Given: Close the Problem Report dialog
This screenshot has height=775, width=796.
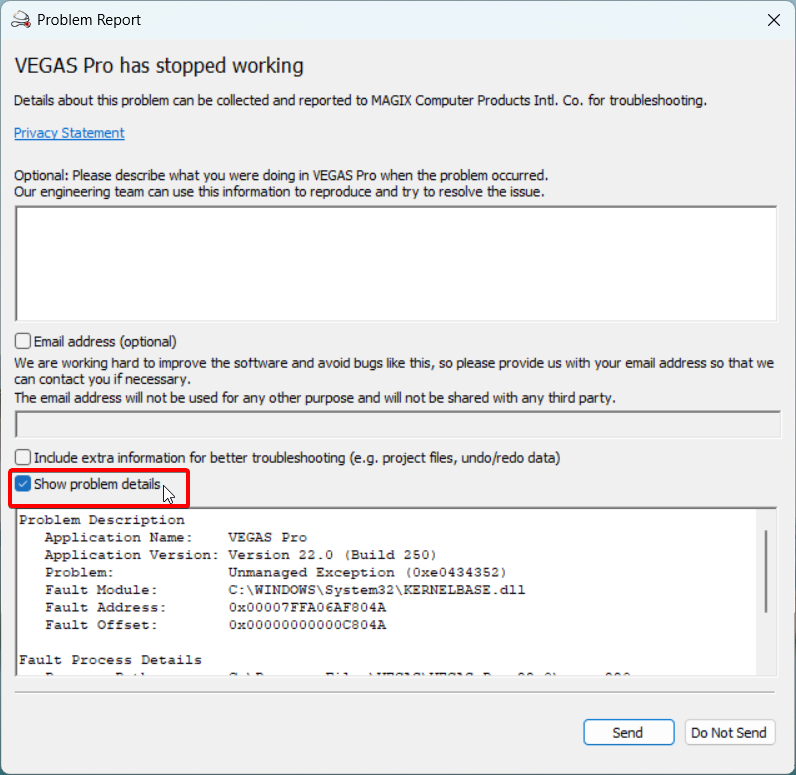Looking at the screenshot, I should coord(773,20).
